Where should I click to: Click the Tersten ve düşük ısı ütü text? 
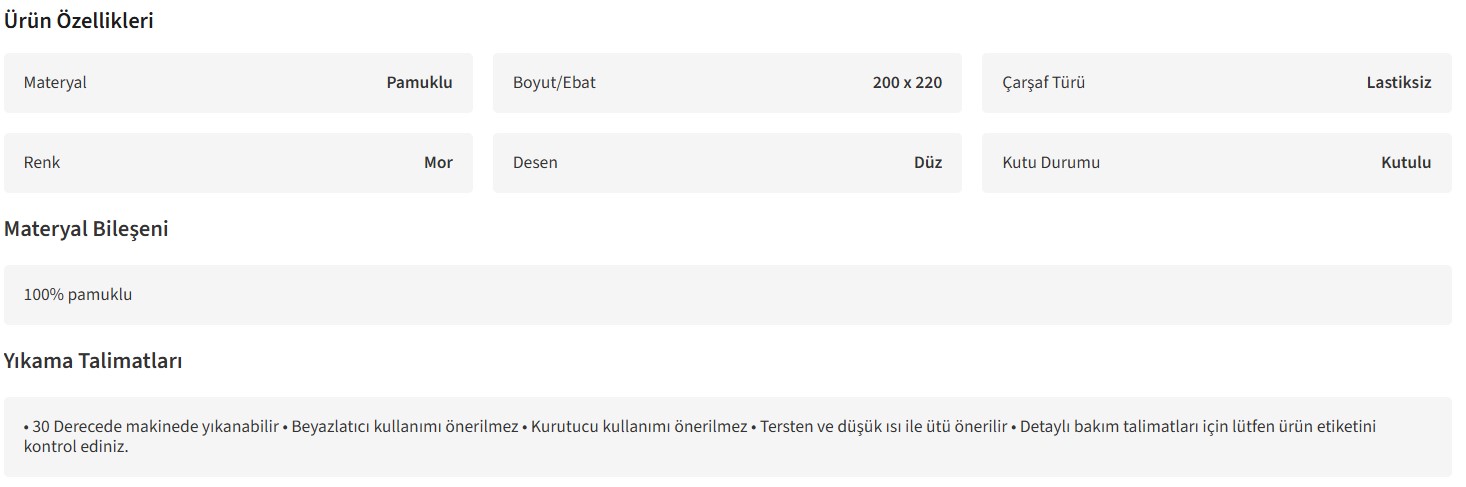883,427
